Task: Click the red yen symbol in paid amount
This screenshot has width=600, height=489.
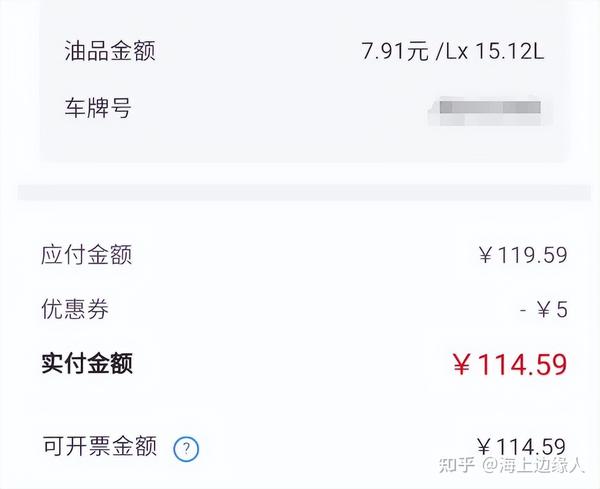Action: pos(461,364)
